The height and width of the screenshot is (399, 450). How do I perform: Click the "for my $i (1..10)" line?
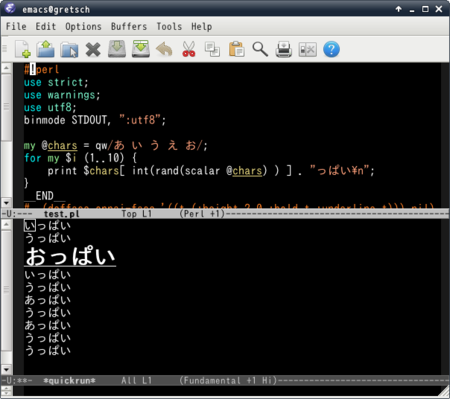pyautogui.click(x=80, y=158)
